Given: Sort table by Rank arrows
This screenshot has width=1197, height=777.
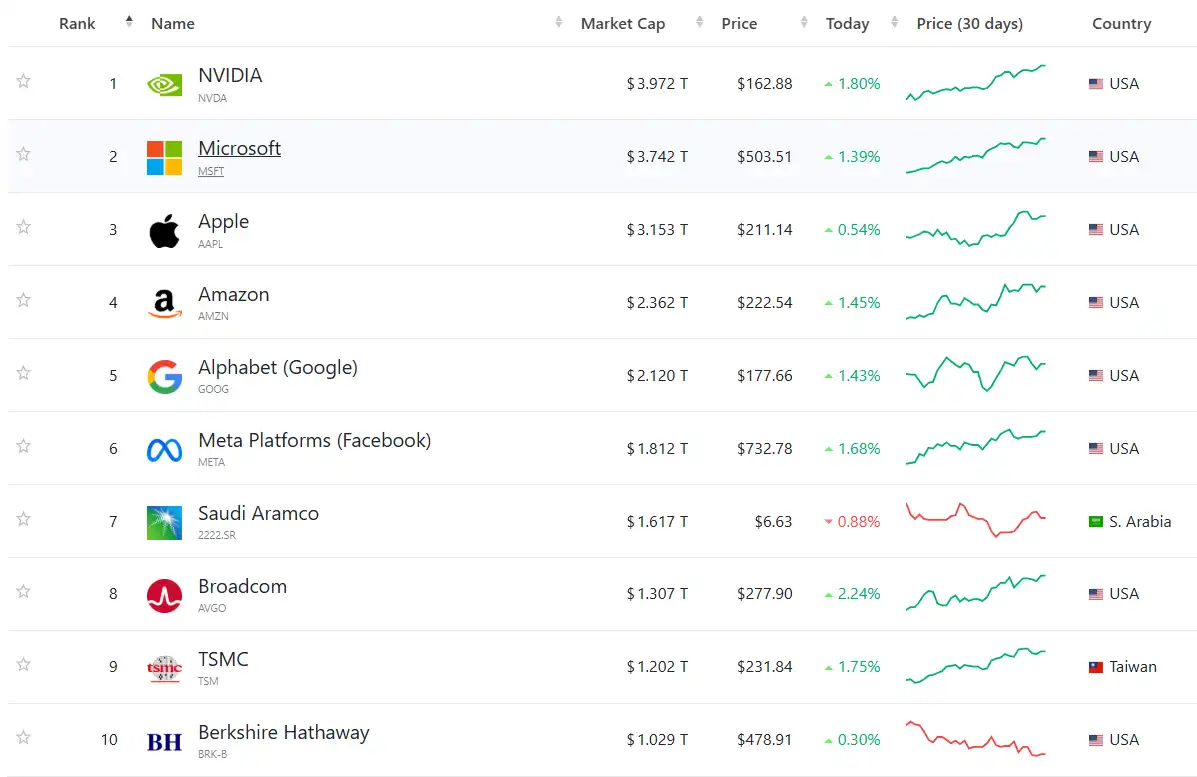Looking at the screenshot, I should [129, 22].
